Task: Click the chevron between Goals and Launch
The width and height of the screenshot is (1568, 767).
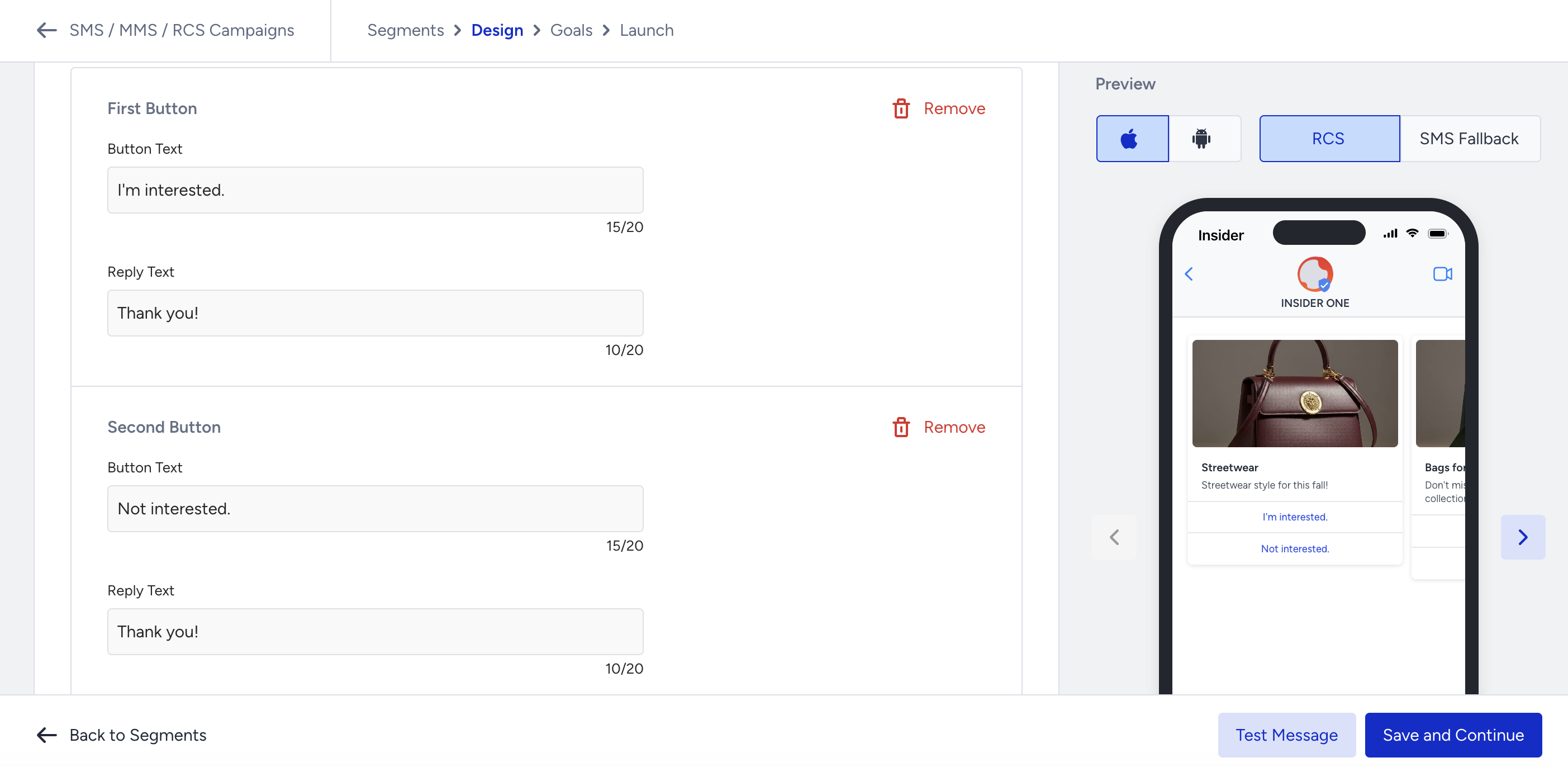Action: (x=606, y=30)
